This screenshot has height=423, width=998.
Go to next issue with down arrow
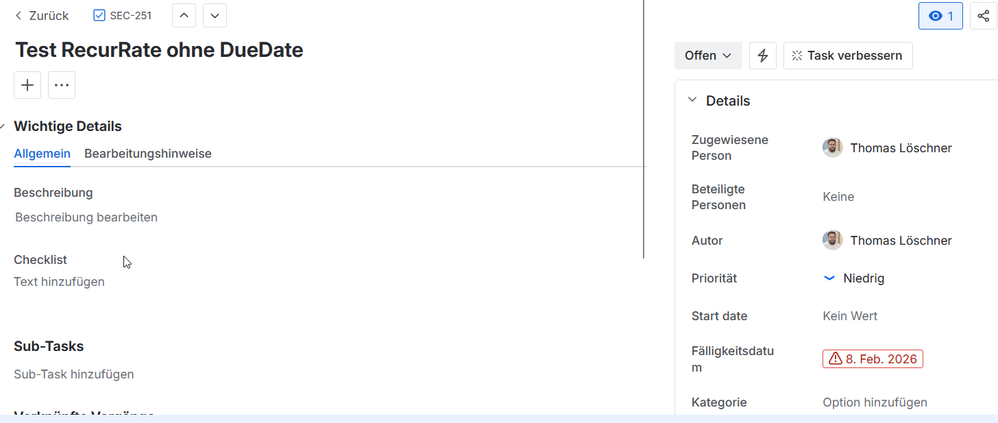pos(215,16)
